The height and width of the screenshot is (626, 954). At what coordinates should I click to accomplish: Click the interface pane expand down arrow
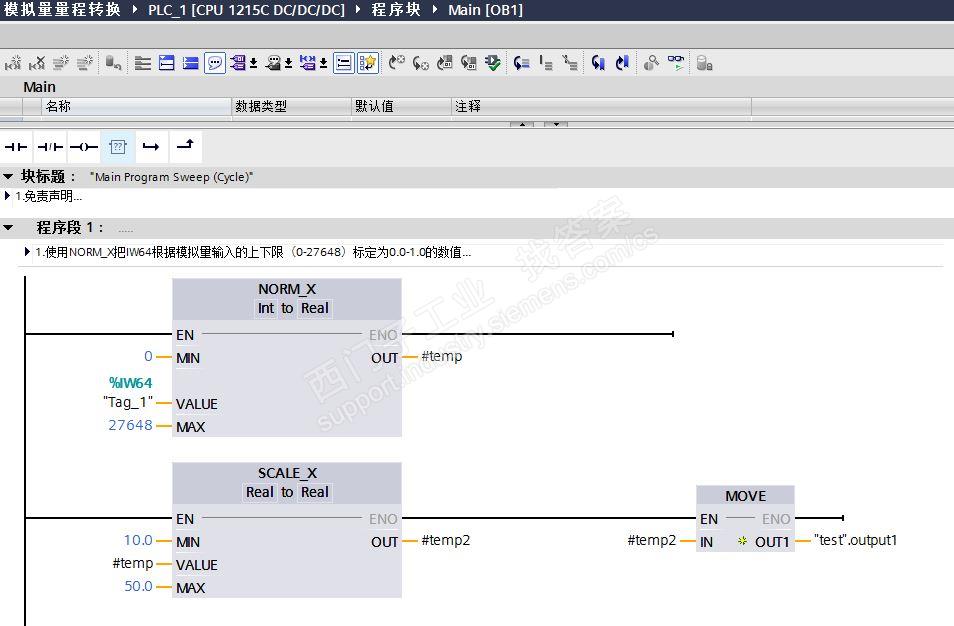(x=556, y=124)
